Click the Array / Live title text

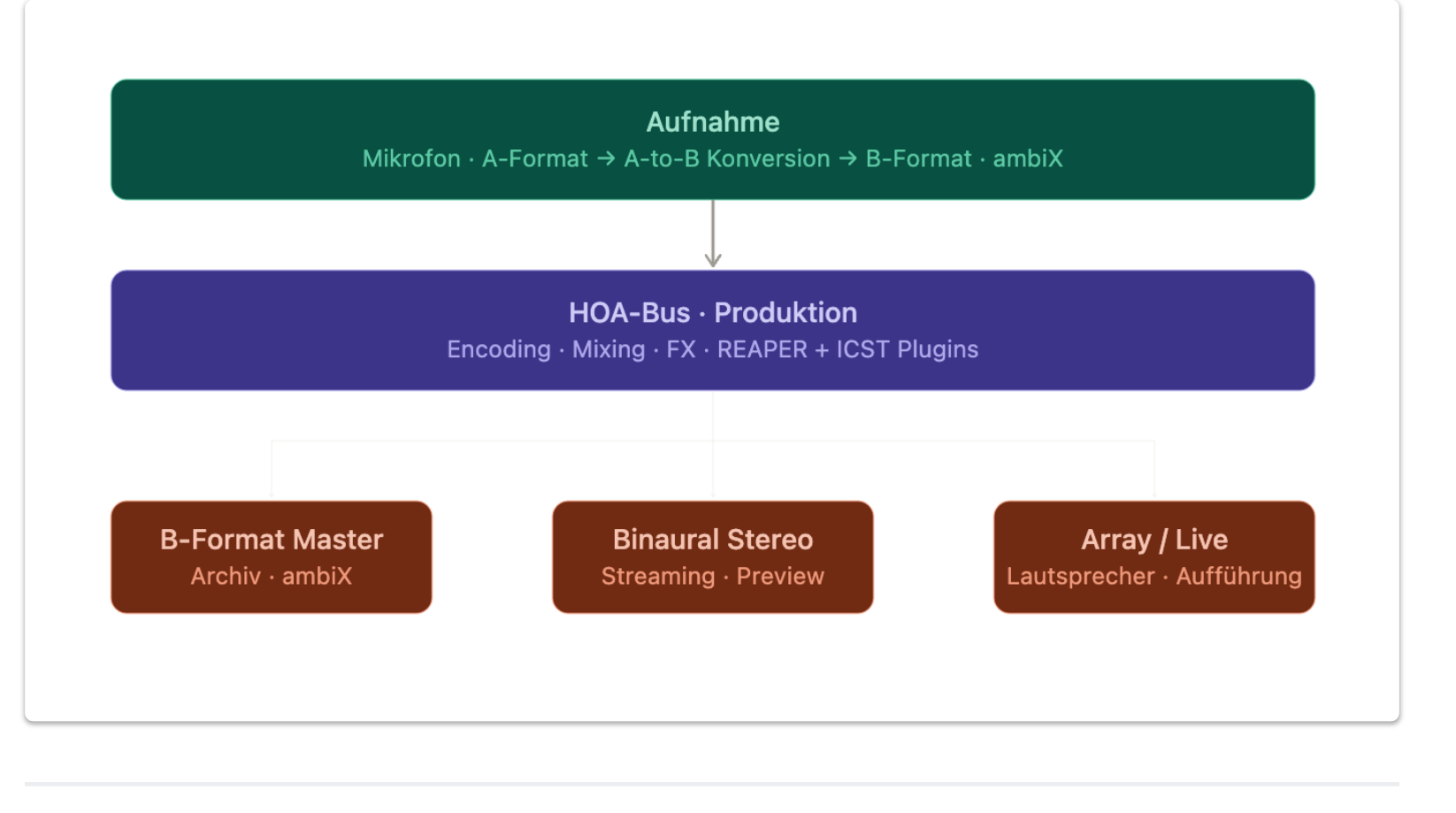(1153, 540)
